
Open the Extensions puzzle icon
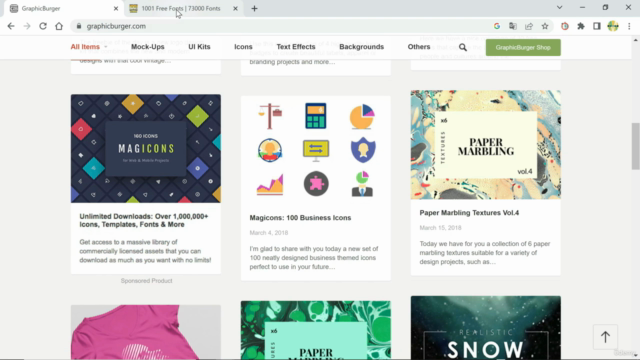pos(581,26)
